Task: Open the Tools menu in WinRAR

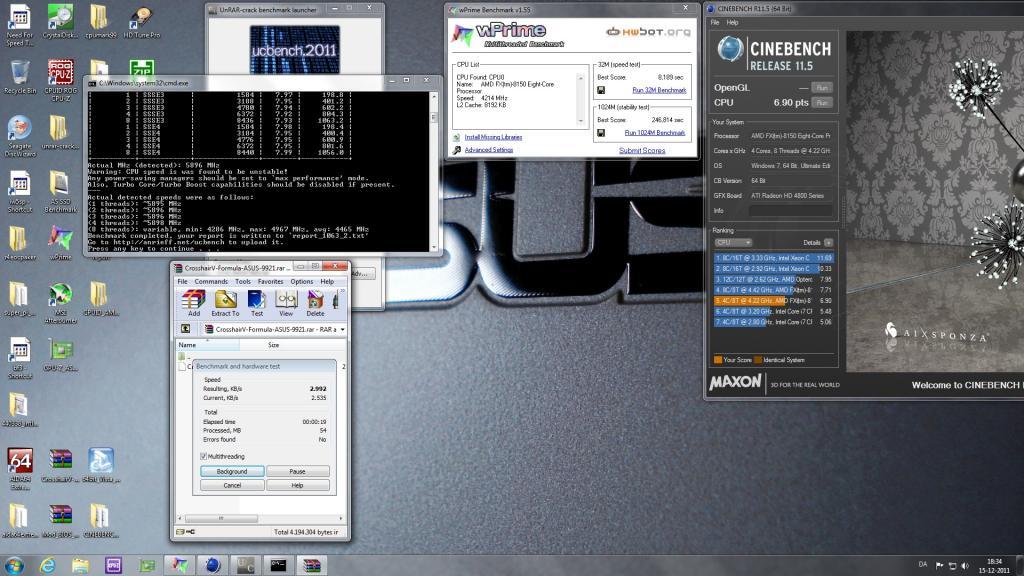Action: point(242,281)
